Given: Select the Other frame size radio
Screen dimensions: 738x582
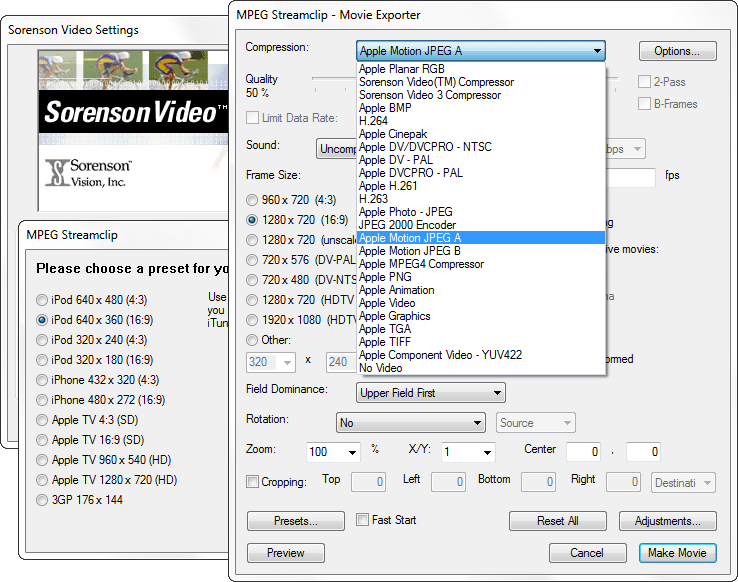Looking at the screenshot, I should (252, 340).
